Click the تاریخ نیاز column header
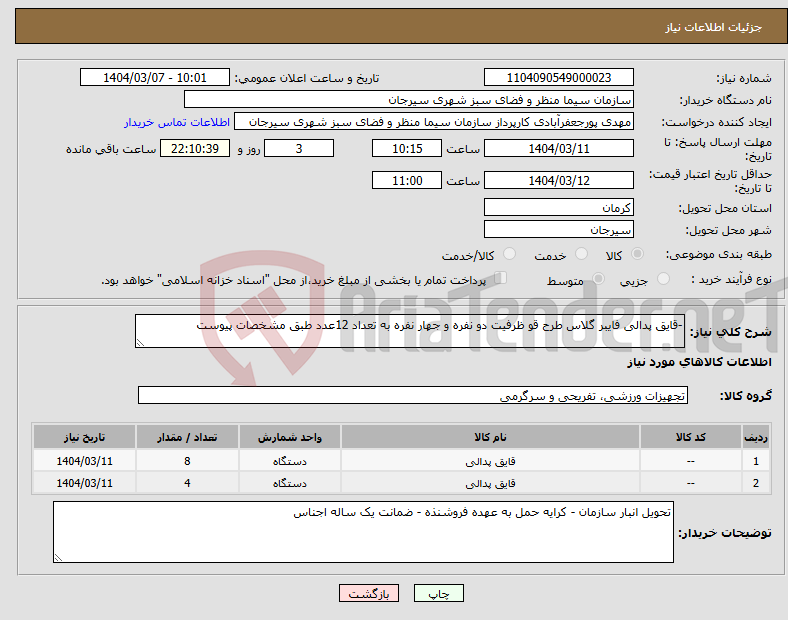This screenshot has height=620, width=788. [x=84, y=437]
